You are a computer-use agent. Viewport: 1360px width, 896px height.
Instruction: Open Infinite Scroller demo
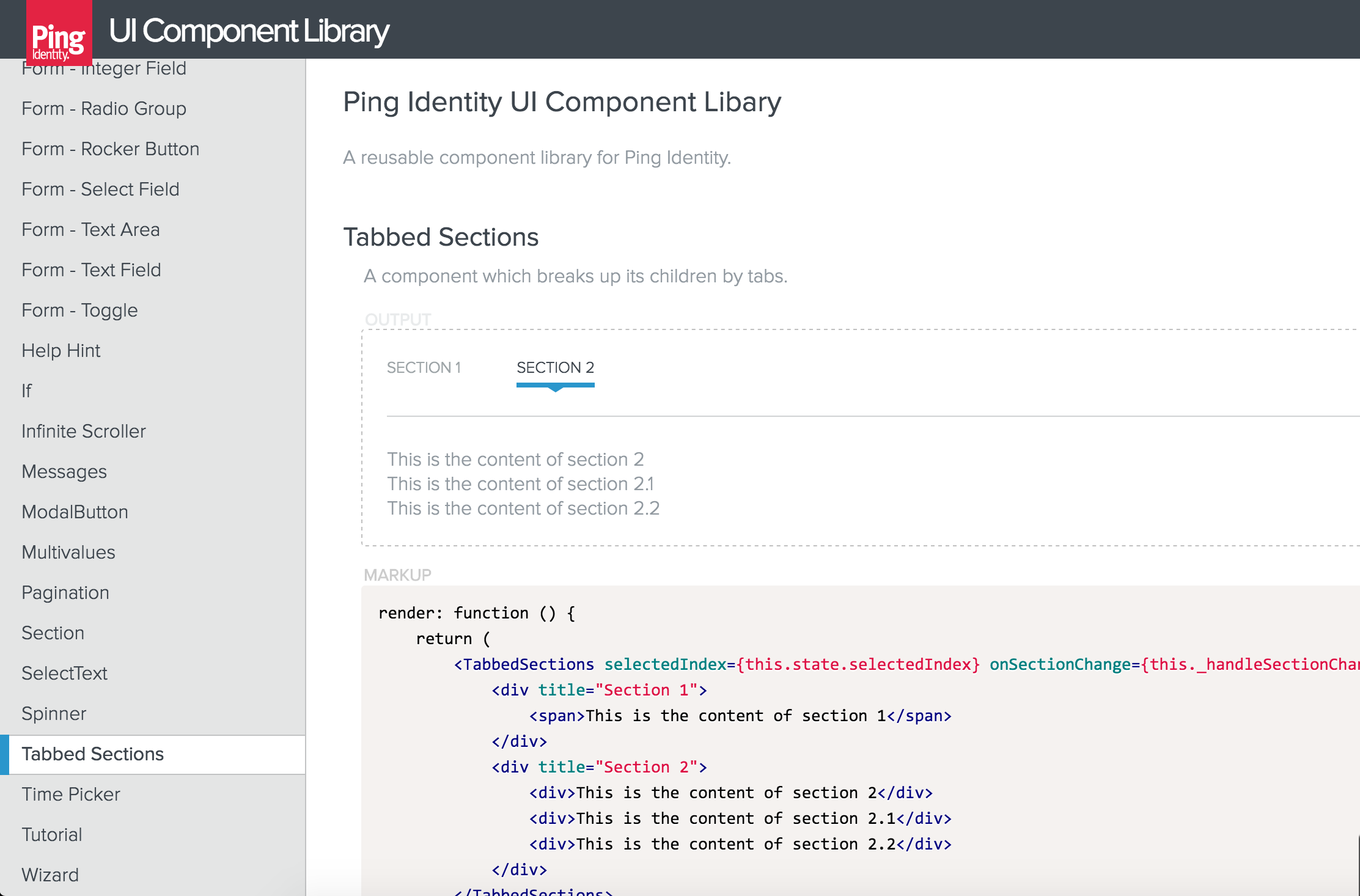(x=84, y=431)
